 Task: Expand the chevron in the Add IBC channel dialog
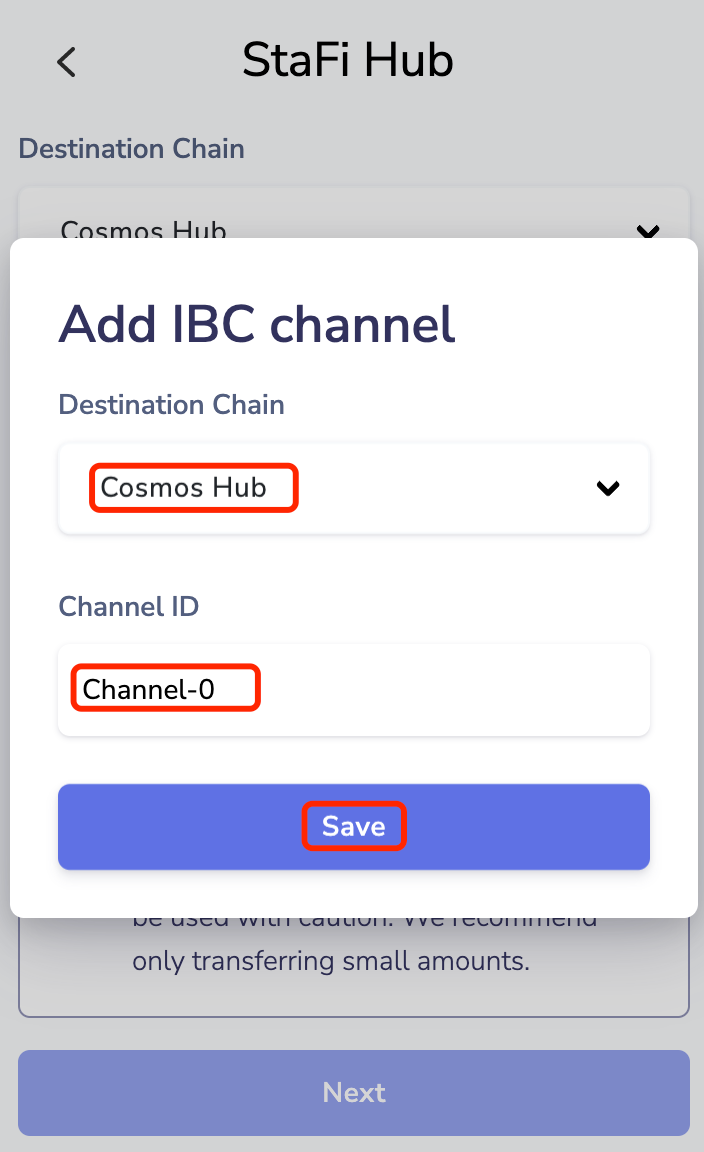coord(608,489)
